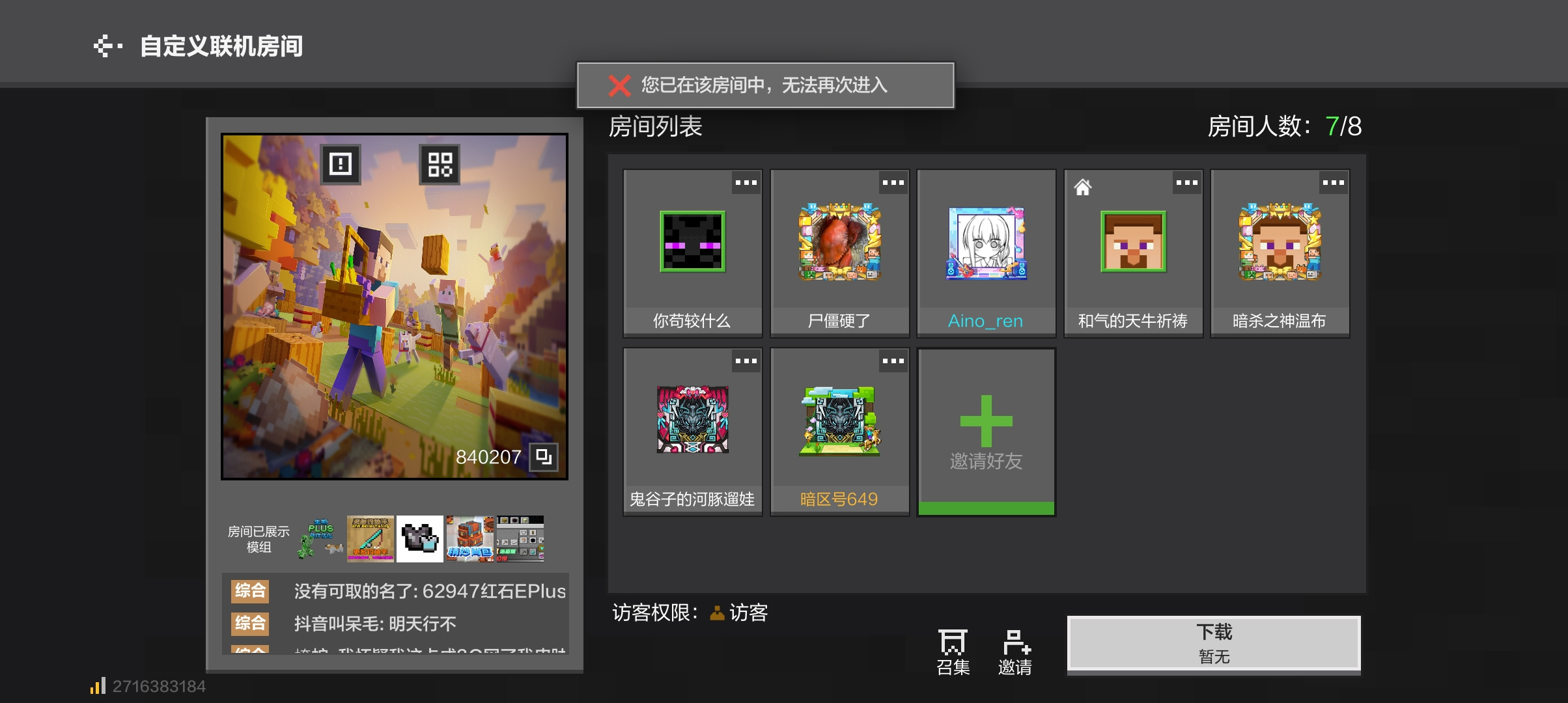Viewport: 1568px width, 703px height.
Task: Select the avatar of 尸僵硬了
Action: pos(839,241)
